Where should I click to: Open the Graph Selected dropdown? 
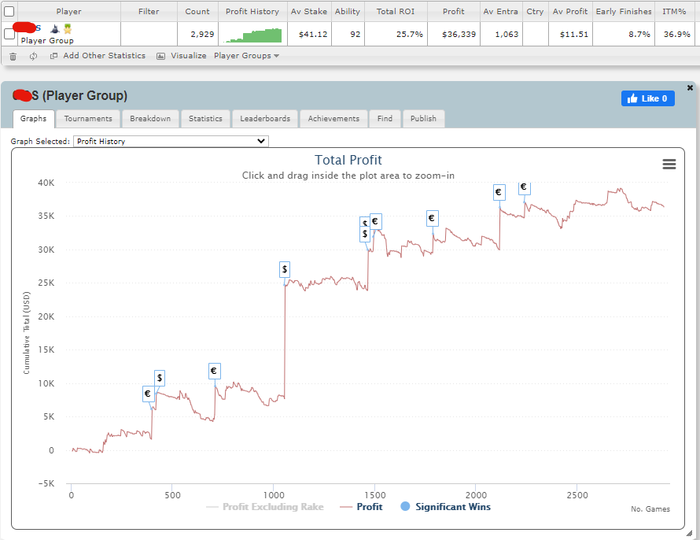171,141
